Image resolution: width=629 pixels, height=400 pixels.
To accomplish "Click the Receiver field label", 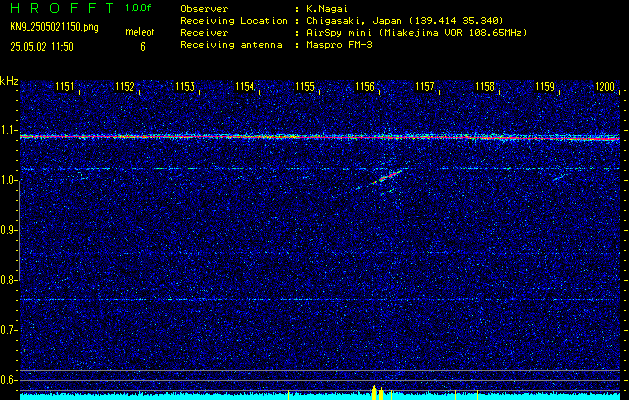I will pos(204,33).
